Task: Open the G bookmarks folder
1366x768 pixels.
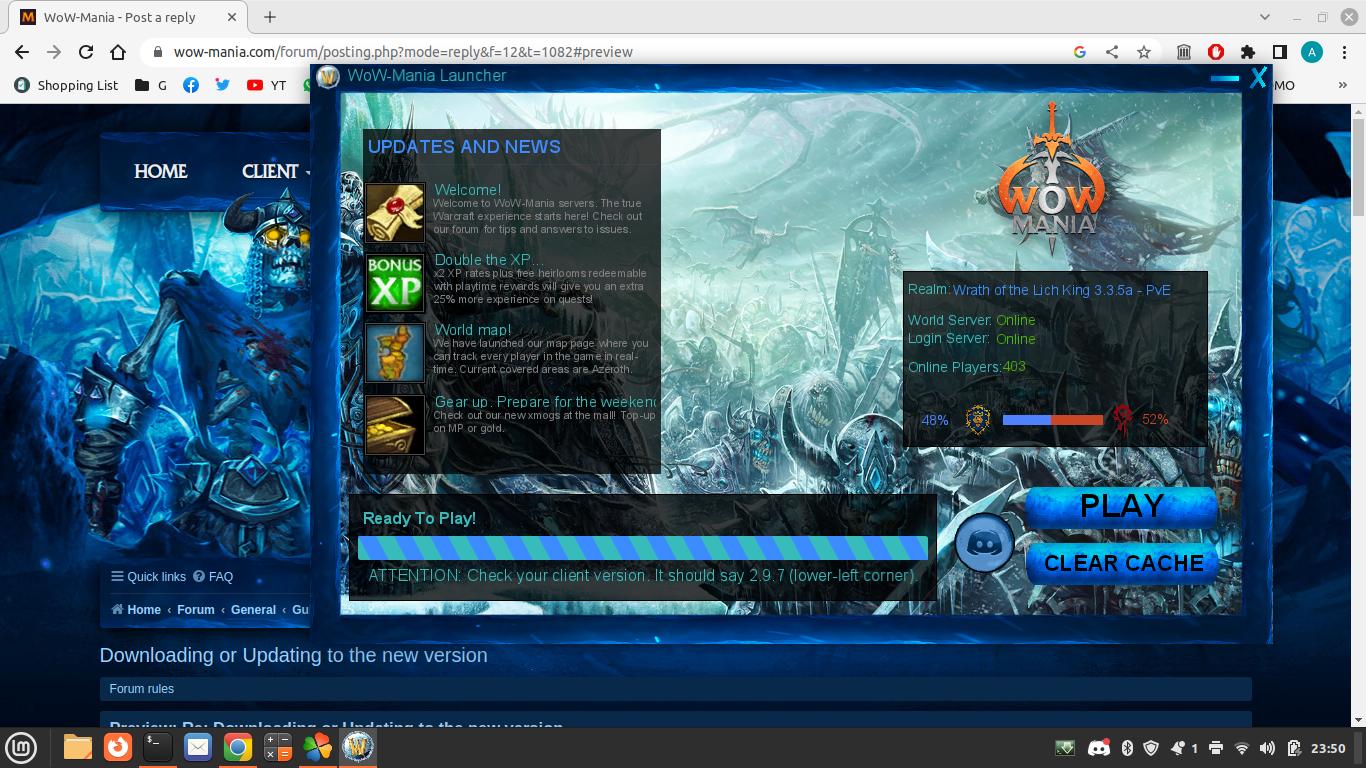Action: 151,85
